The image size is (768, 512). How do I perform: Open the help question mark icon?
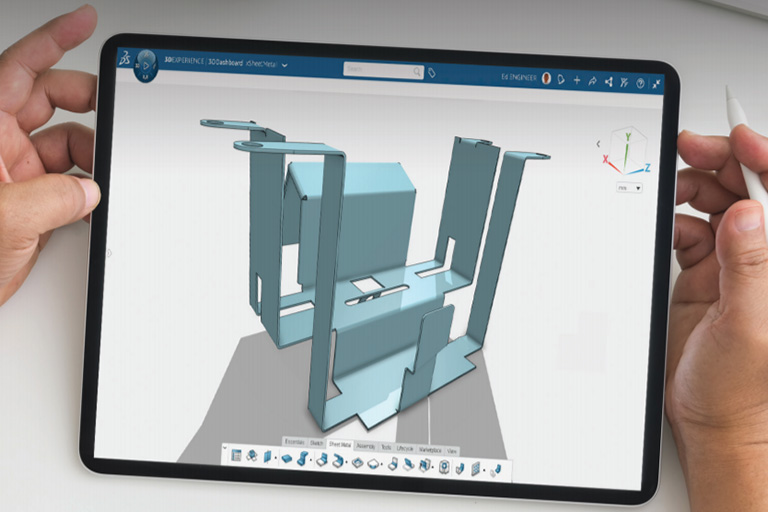(x=640, y=83)
